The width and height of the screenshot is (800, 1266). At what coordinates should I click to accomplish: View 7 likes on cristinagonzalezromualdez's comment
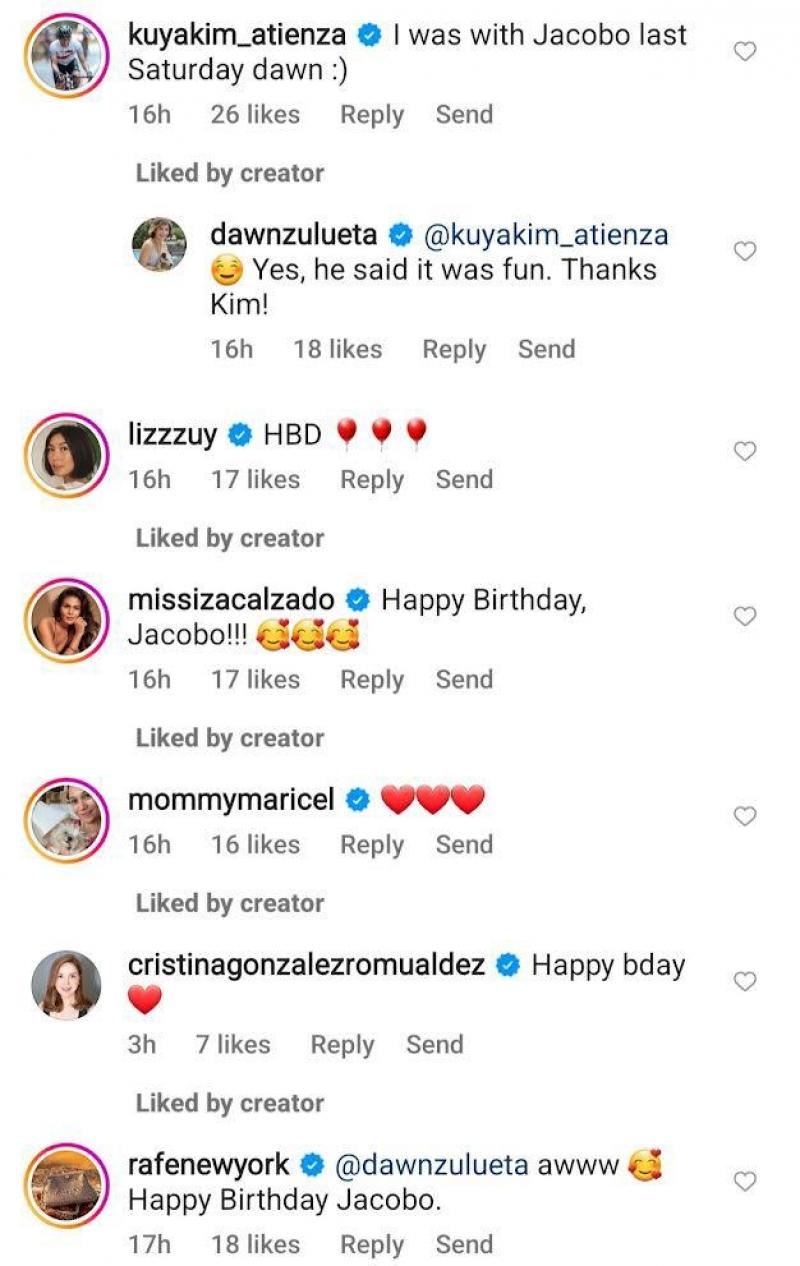click(x=233, y=1045)
